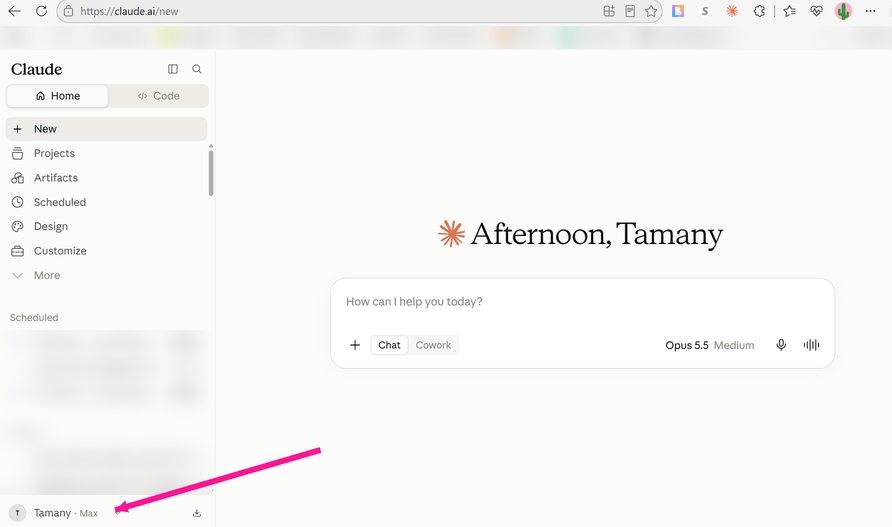Select Cowork mode in the composer
Image resolution: width=892 pixels, height=527 pixels.
(x=433, y=345)
